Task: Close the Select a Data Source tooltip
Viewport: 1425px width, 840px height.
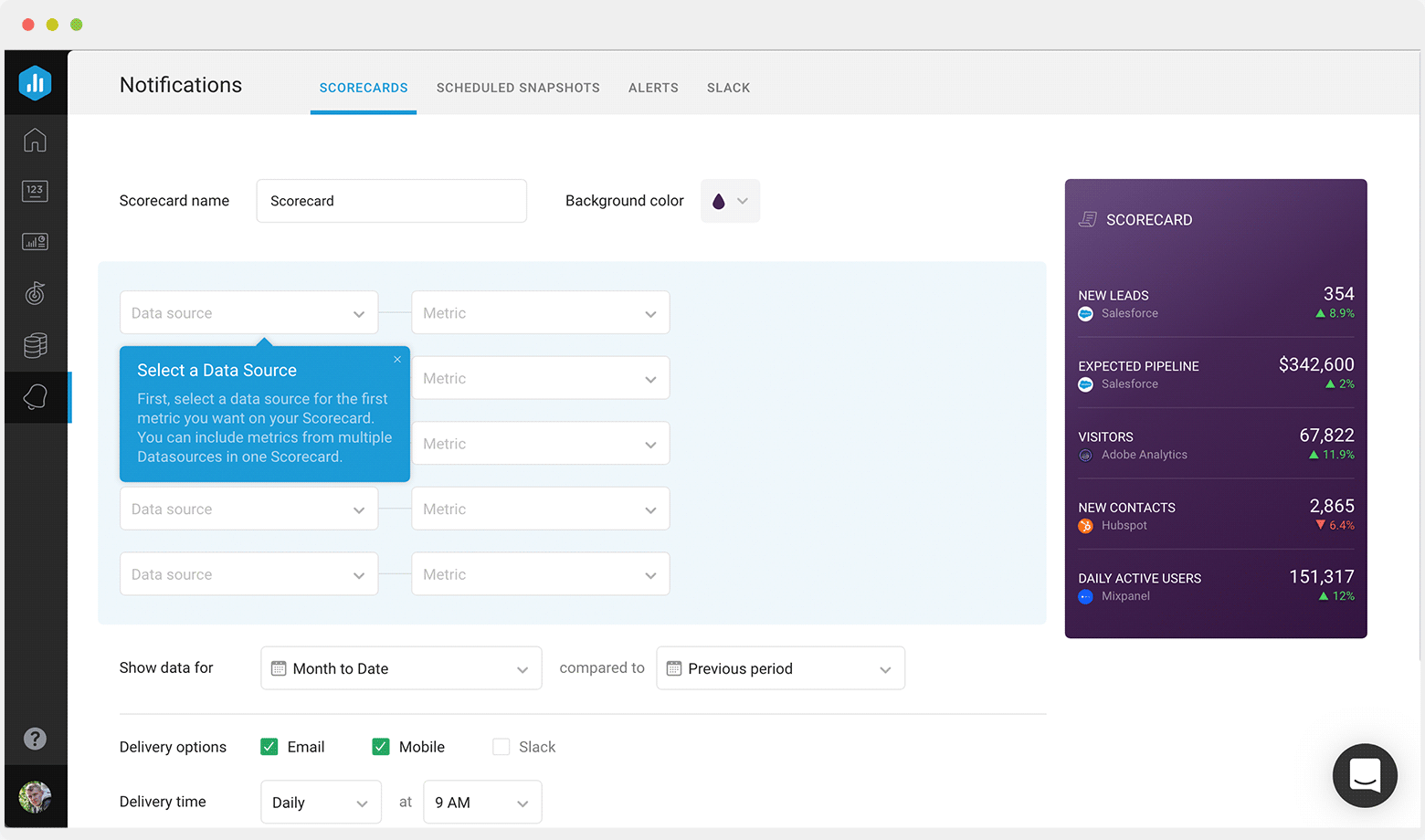Action: [x=397, y=360]
